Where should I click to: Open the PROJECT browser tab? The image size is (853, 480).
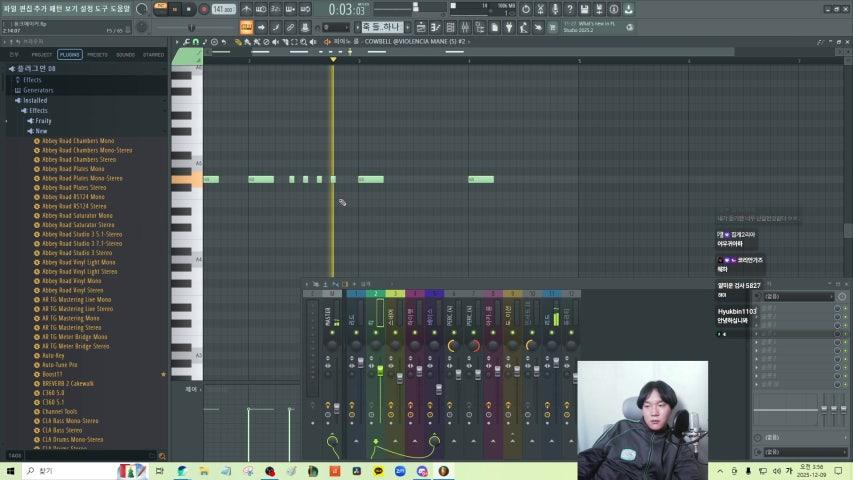click(42, 55)
